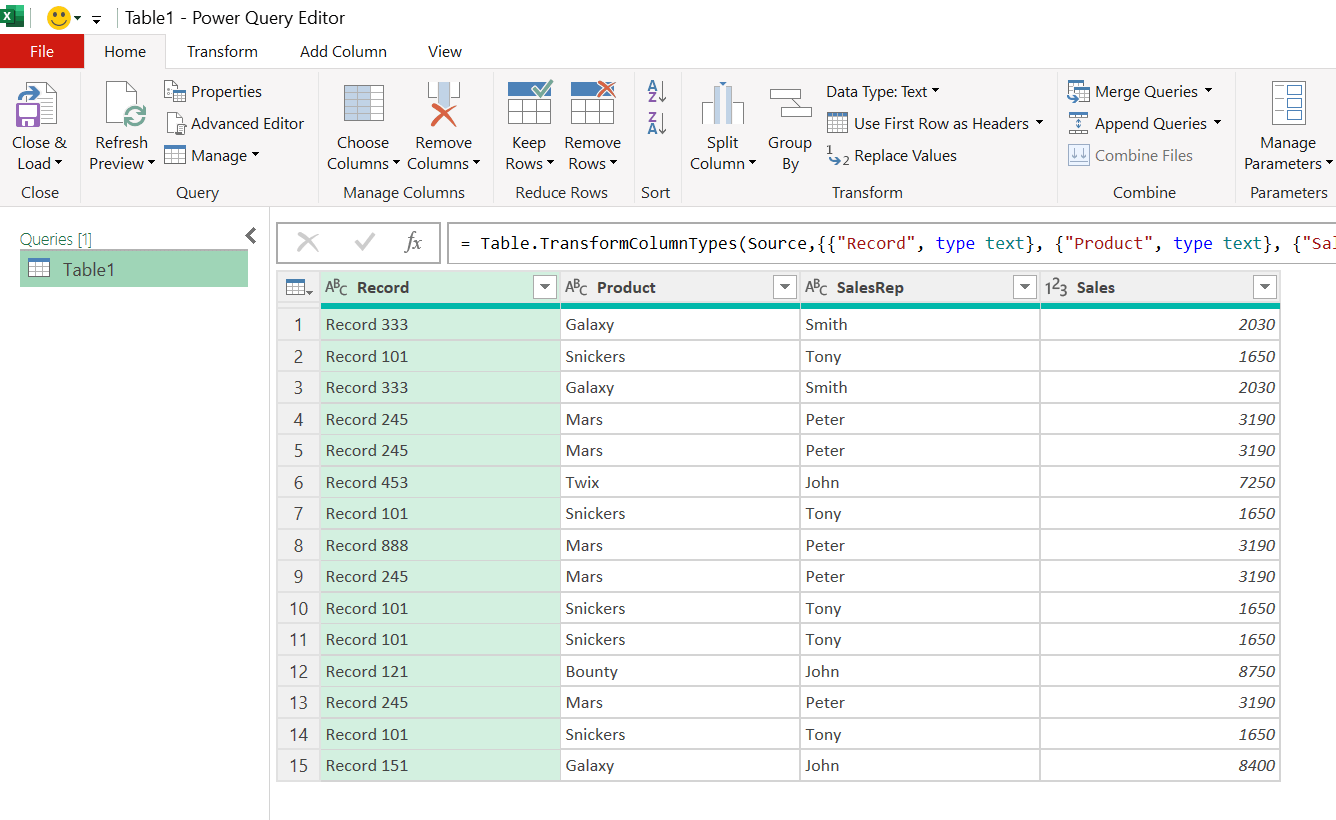Select the Product column header
Screen dimensions: 1336x820
coord(680,288)
